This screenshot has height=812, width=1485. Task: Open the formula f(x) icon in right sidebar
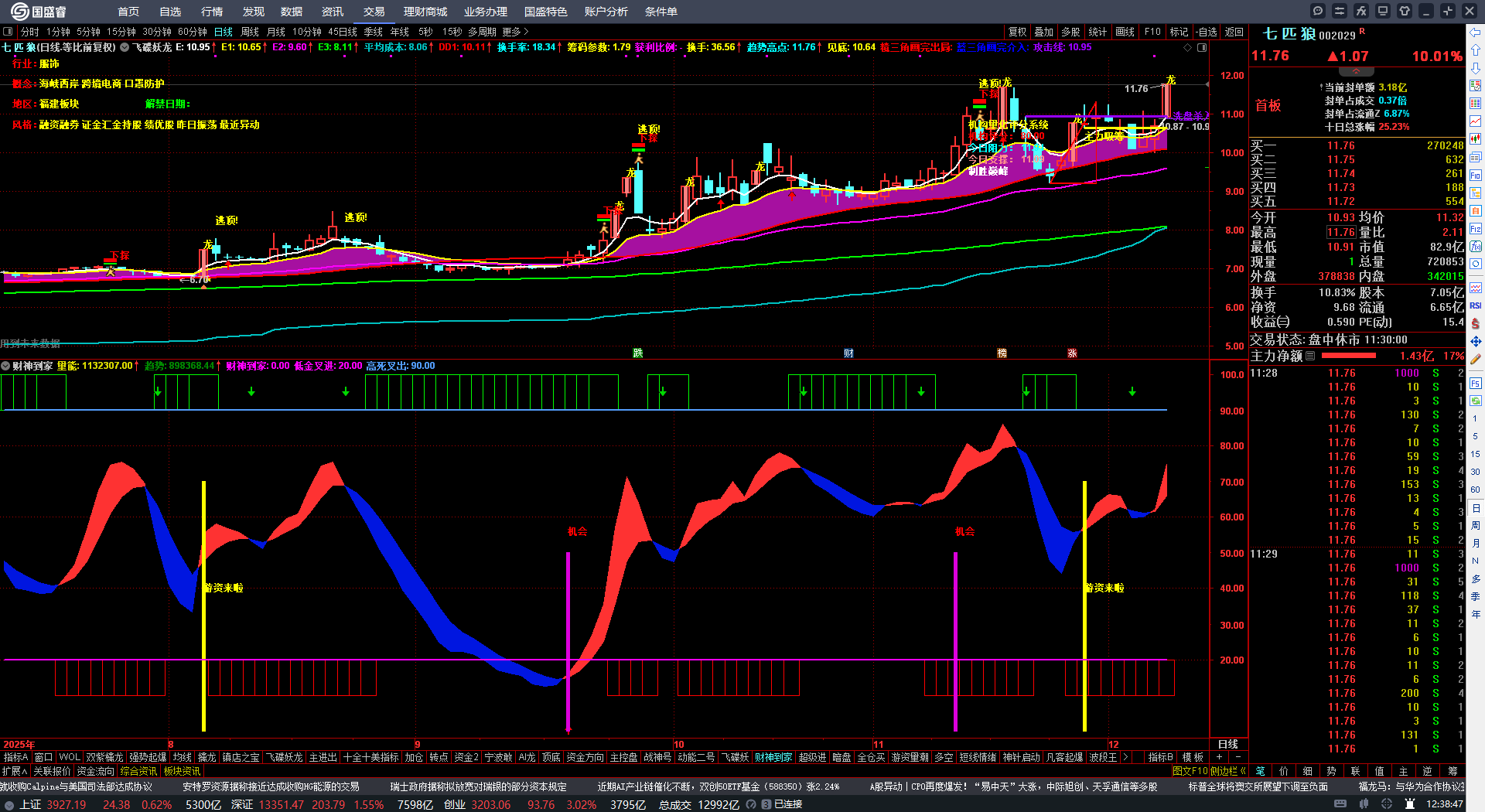tap(1476, 247)
